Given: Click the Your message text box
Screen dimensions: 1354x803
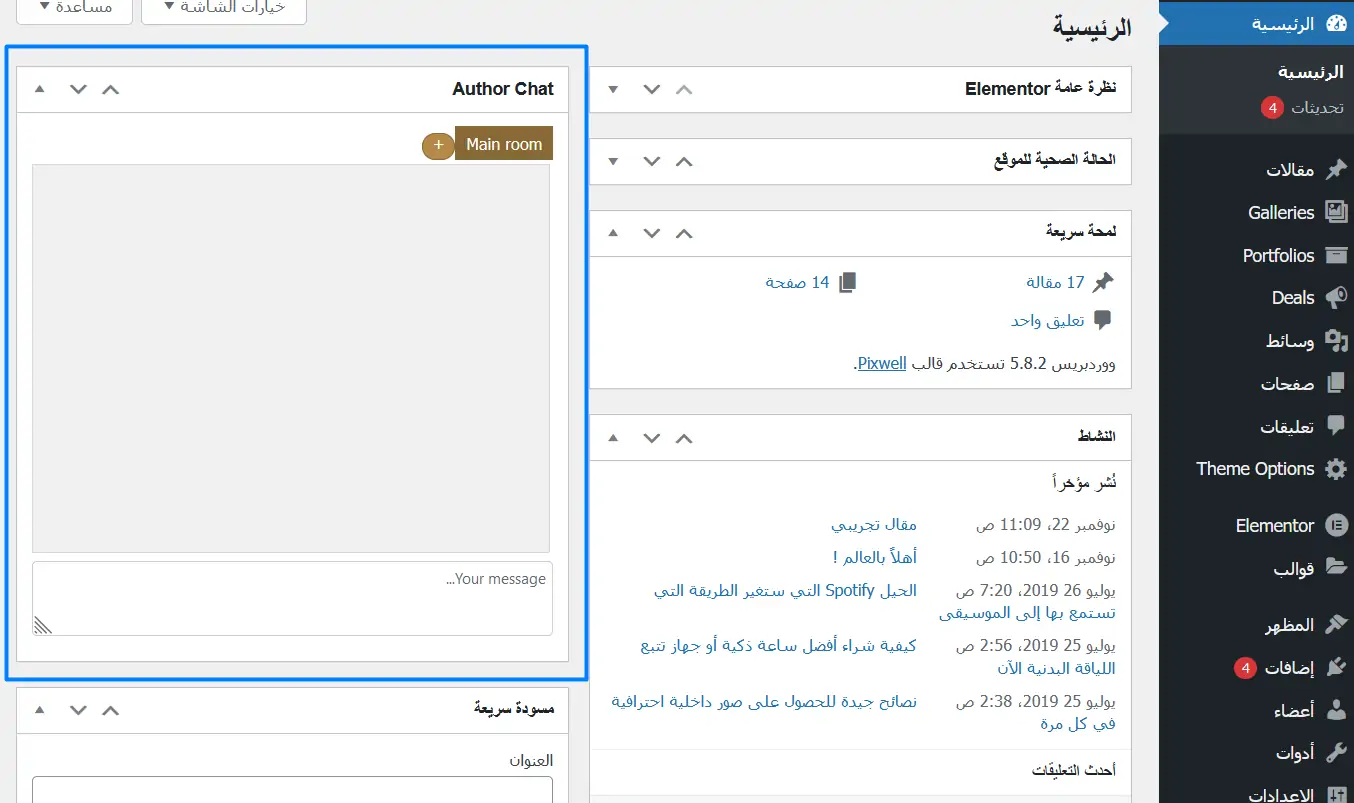Looking at the screenshot, I should [292, 598].
